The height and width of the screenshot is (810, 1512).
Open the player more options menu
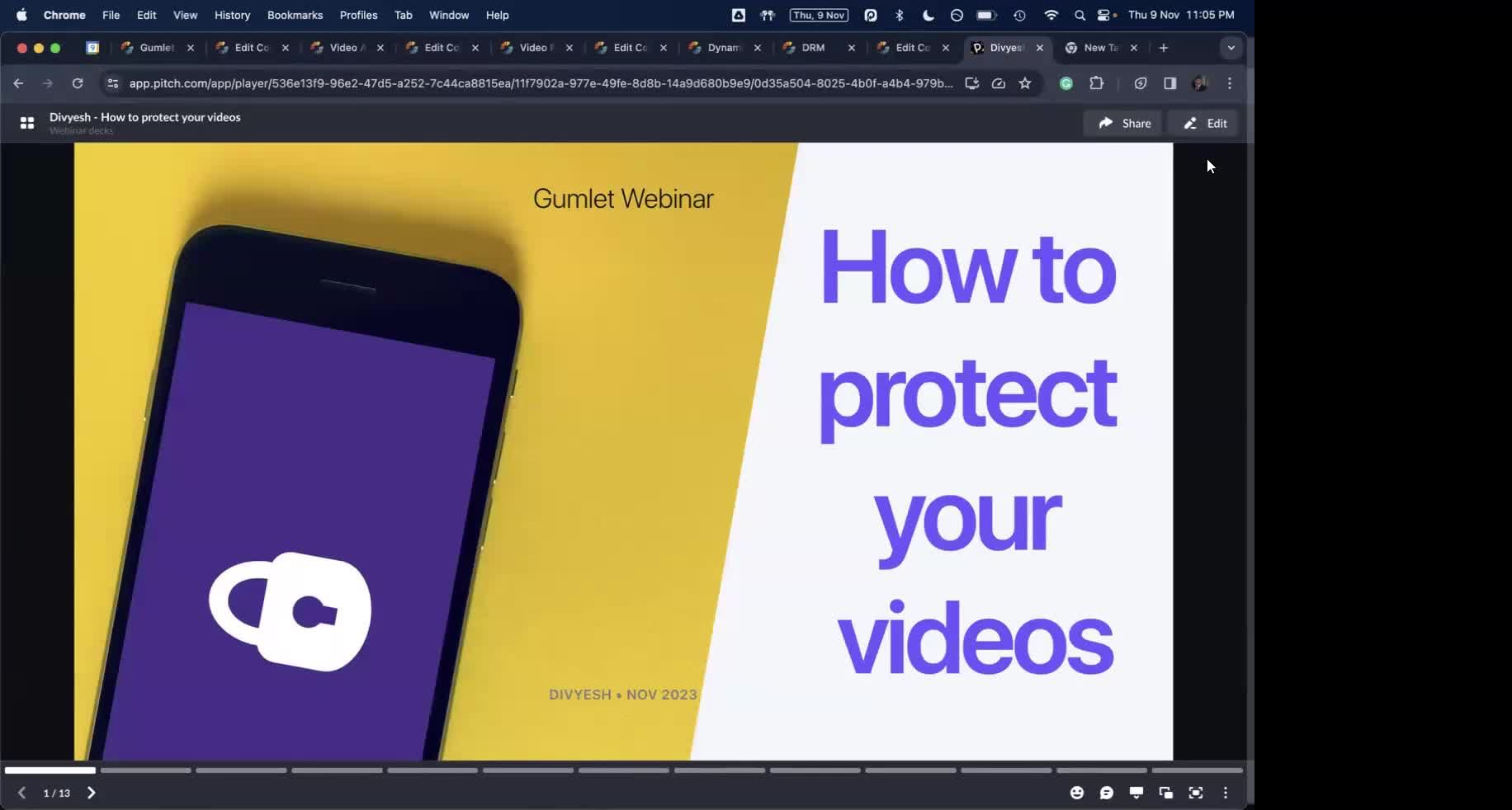click(1226, 793)
